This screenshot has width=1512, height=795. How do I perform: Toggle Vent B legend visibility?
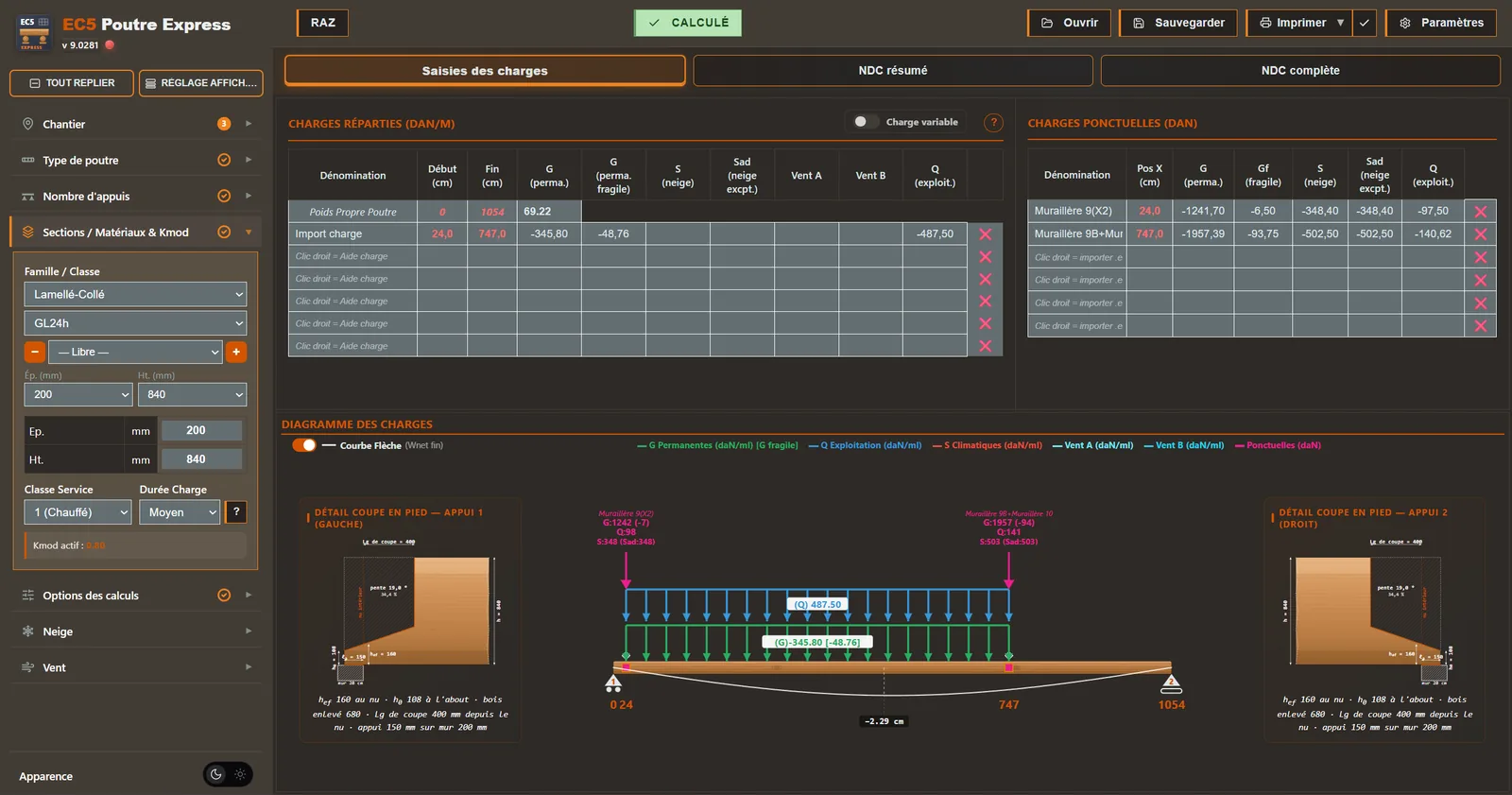[1184, 445]
